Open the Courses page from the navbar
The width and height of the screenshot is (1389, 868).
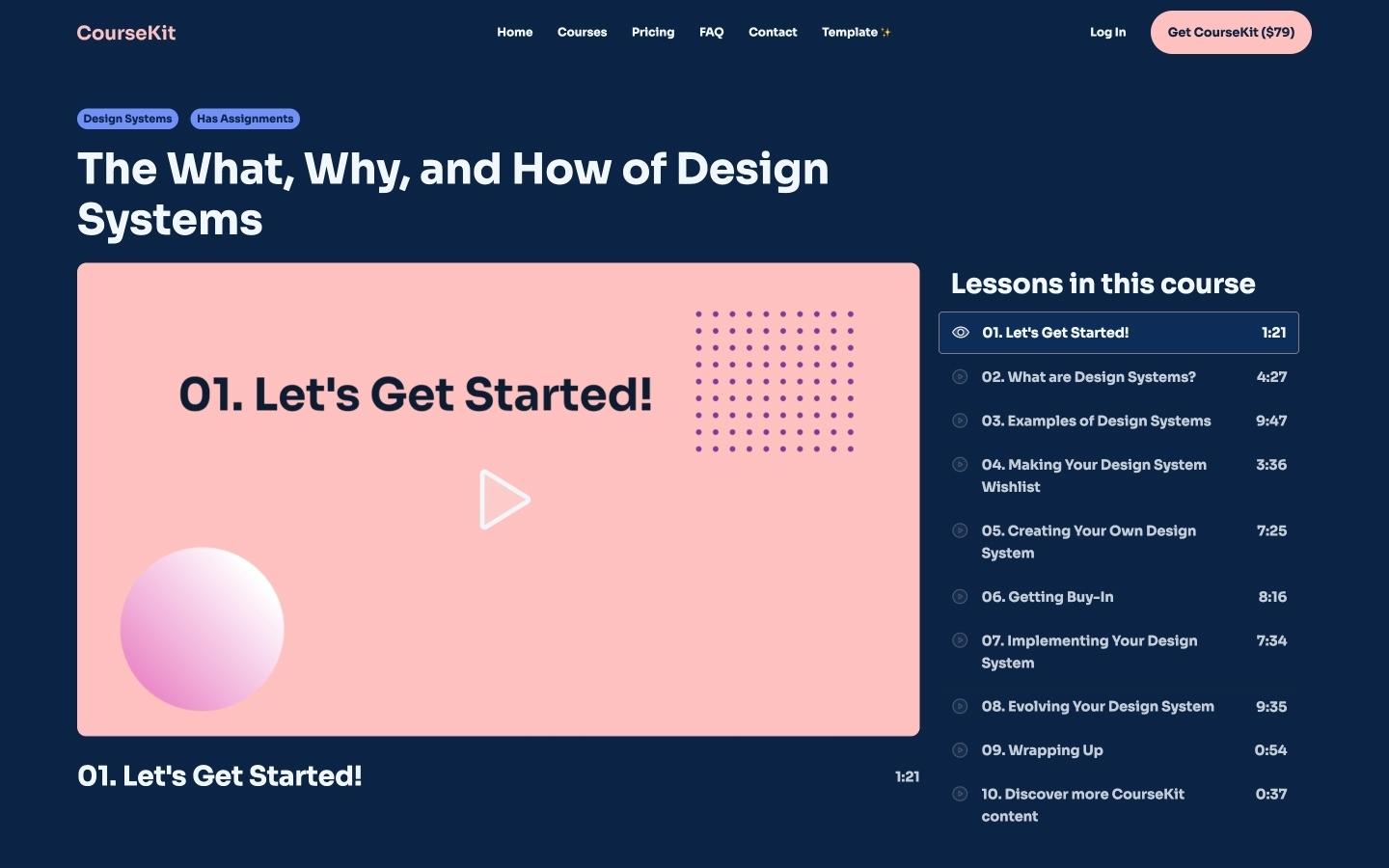[x=582, y=32]
